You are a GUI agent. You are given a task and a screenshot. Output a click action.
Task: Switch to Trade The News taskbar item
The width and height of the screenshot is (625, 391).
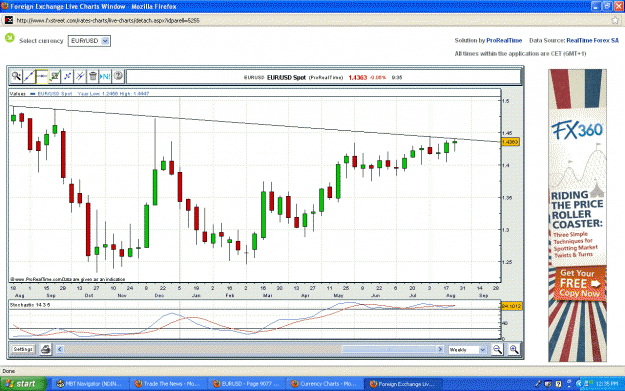pos(169,384)
